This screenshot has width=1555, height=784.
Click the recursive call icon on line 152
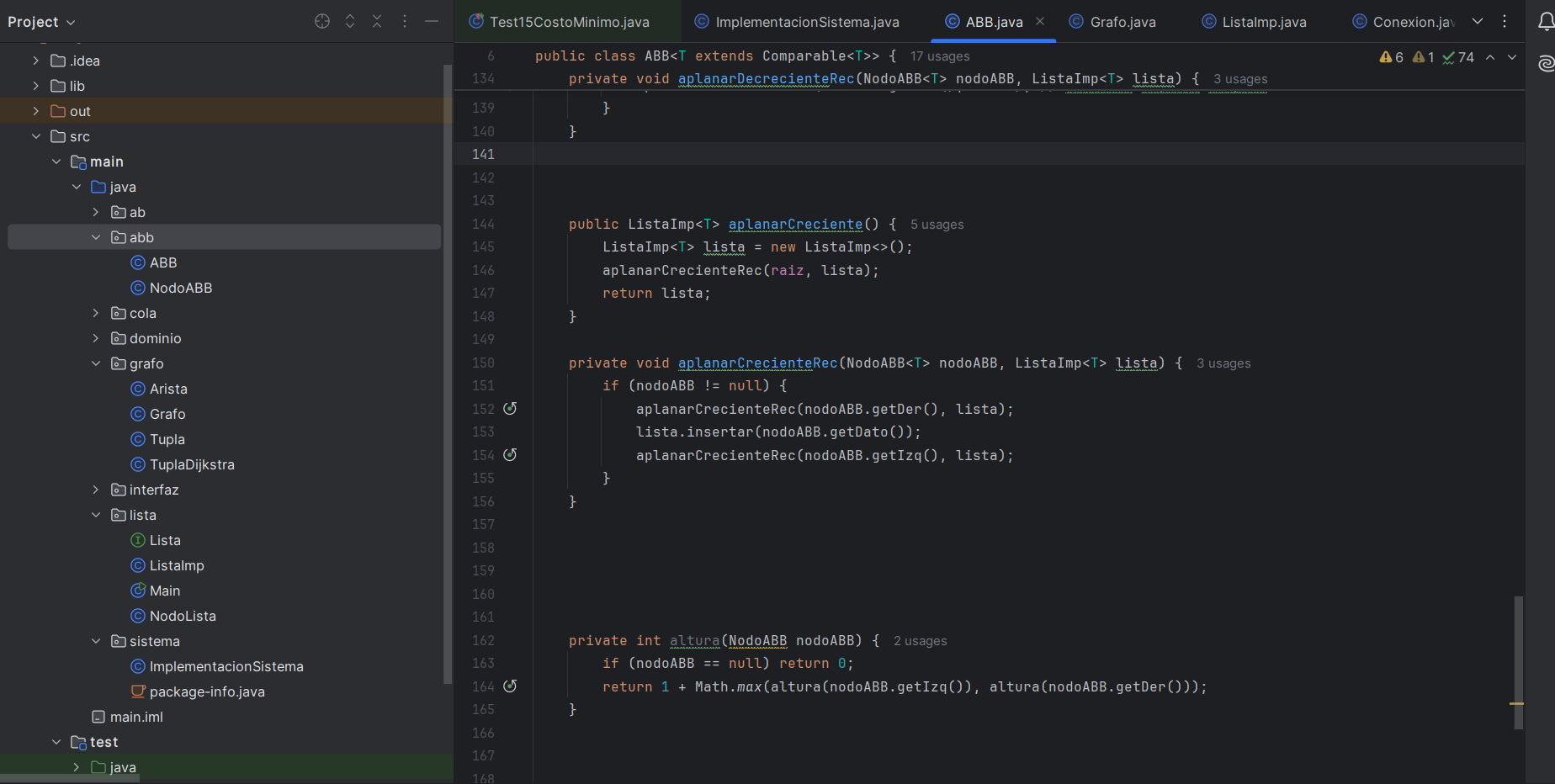pyautogui.click(x=510, y=409)
